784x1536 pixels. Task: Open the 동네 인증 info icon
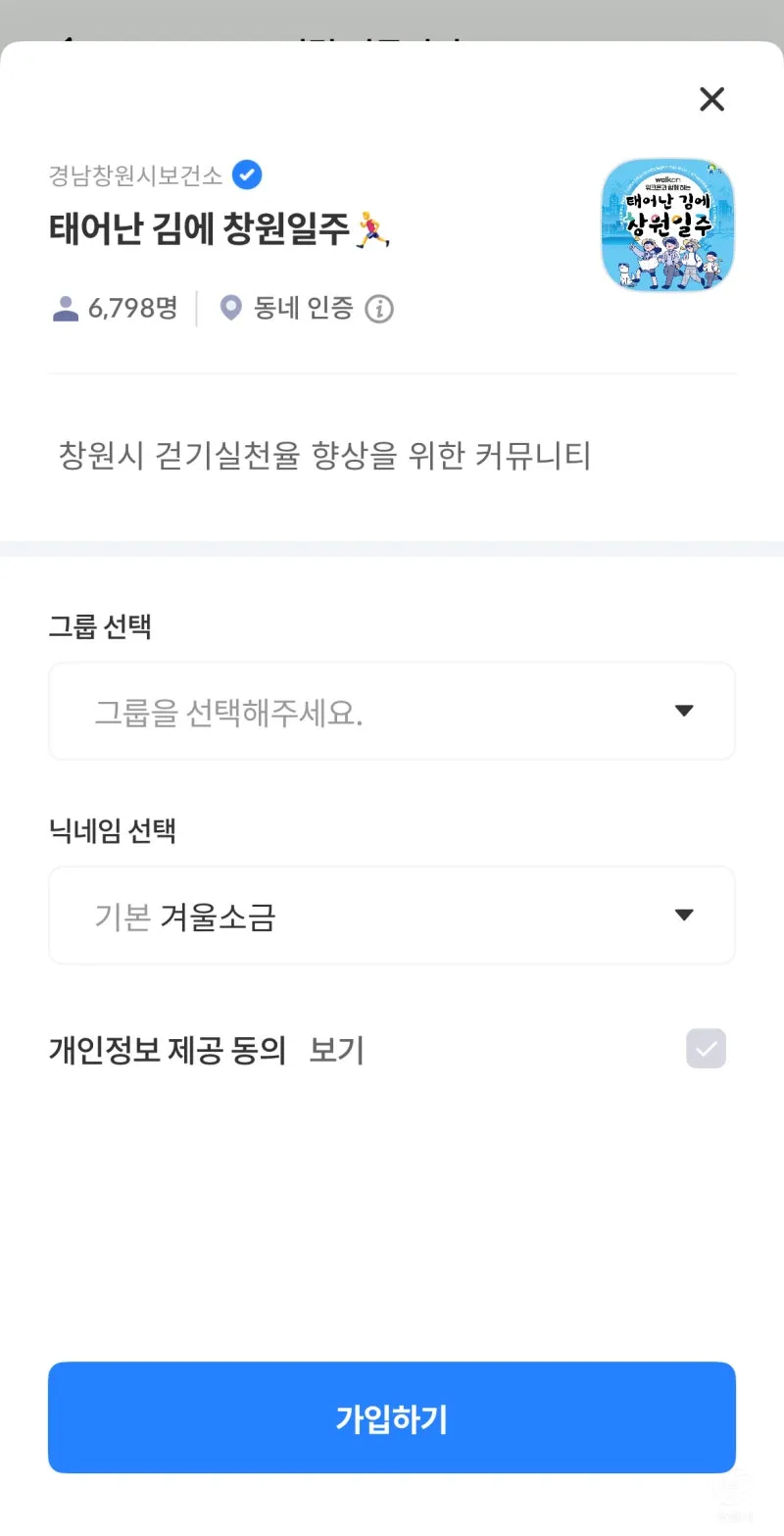coord(379,310)
